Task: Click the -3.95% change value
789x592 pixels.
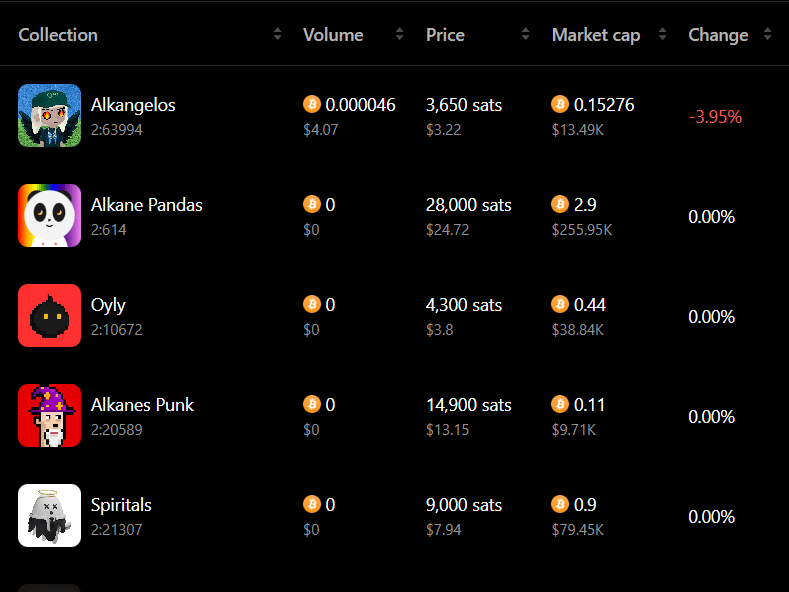Action: click(x=715, y=117)
